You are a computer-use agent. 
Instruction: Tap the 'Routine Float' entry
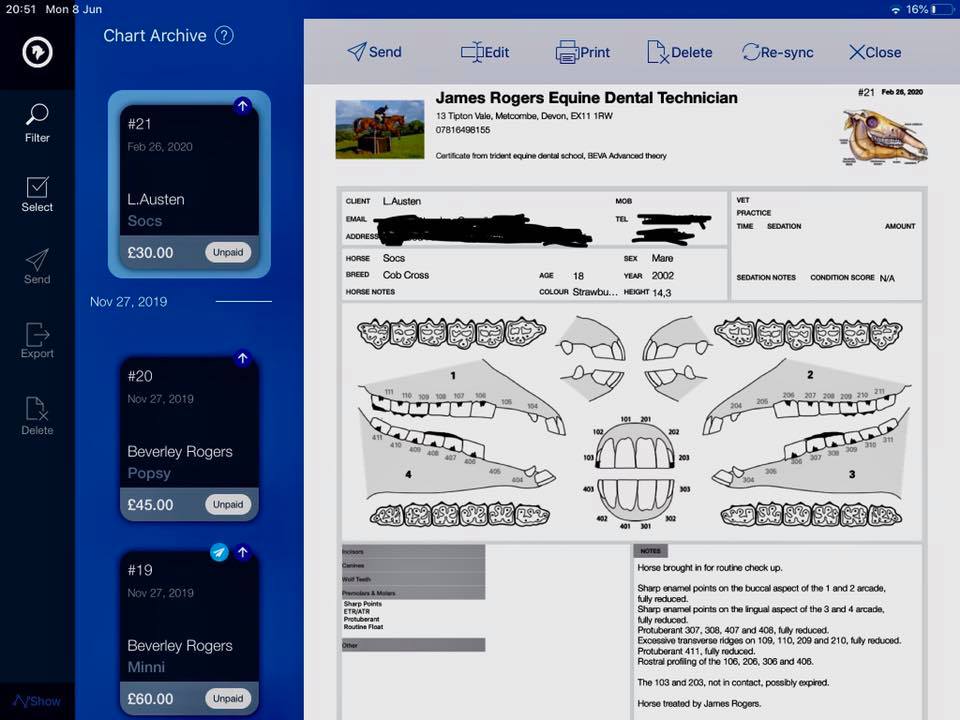coord(363,627)
